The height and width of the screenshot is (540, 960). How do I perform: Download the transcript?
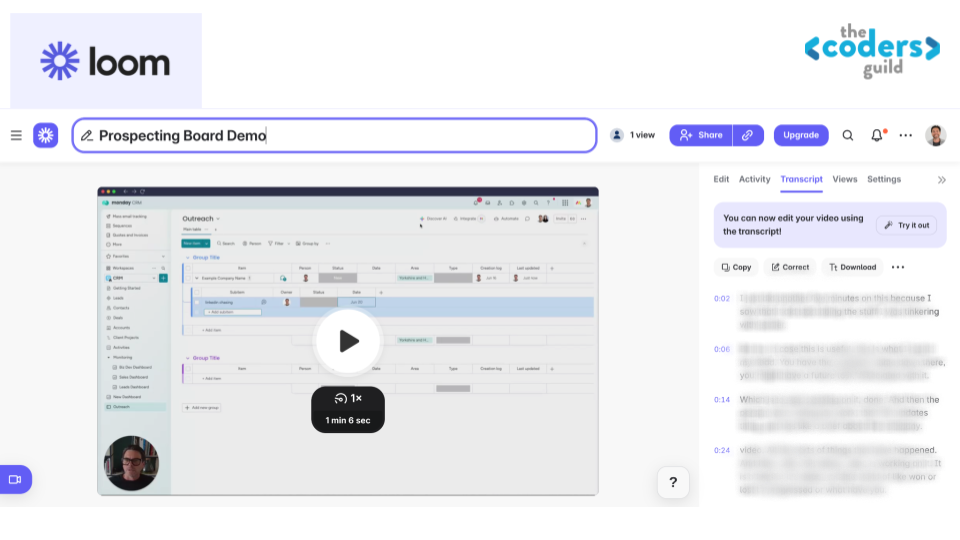pos(852,267)
